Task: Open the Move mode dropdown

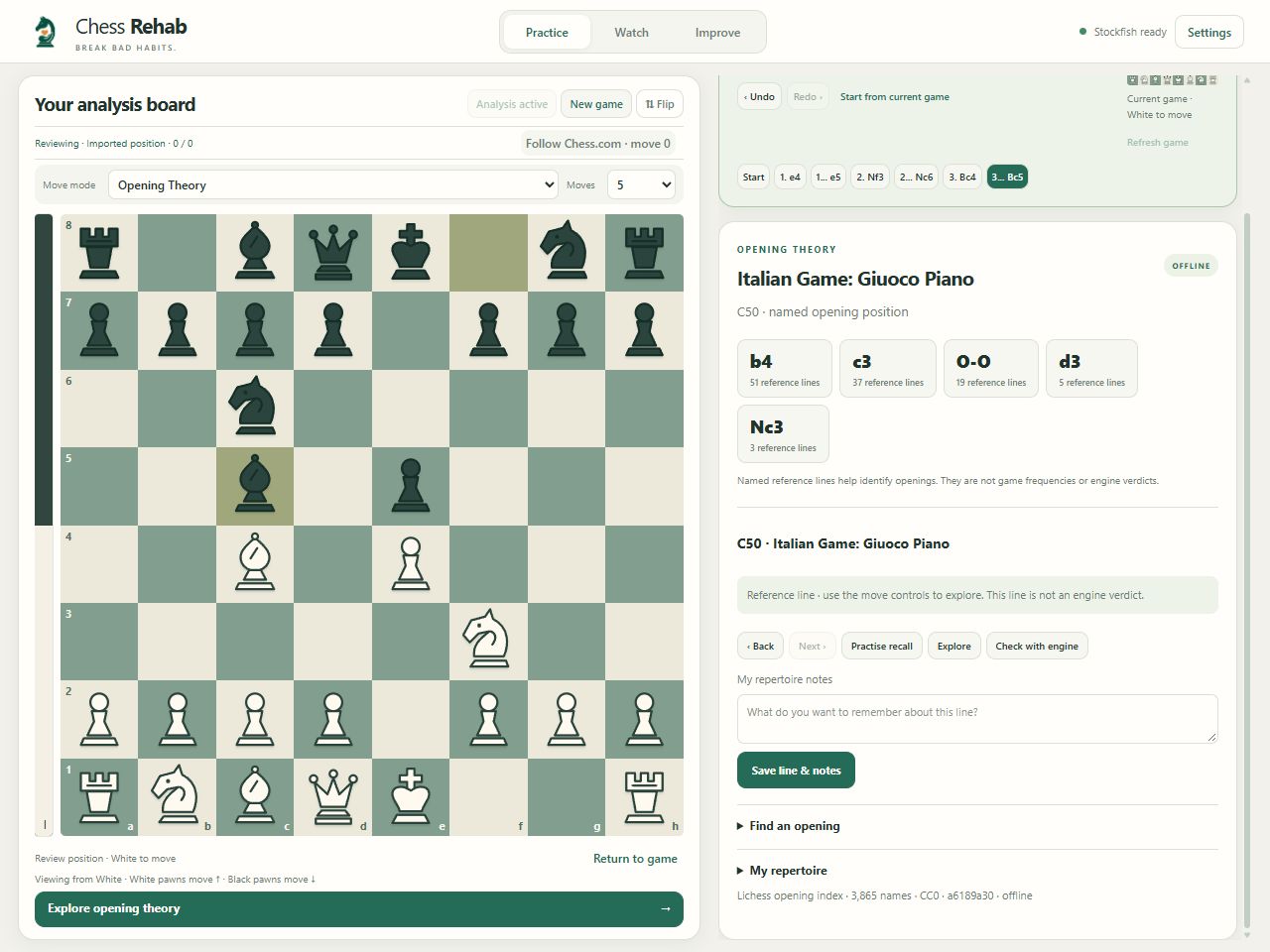Action: (x=333, y=184)
